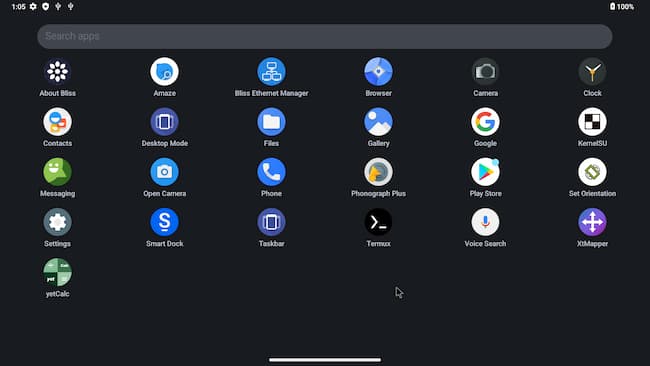Tap the battery indicator showing 100%
Screen dimensions: 650x366
(x=621, y=7)
